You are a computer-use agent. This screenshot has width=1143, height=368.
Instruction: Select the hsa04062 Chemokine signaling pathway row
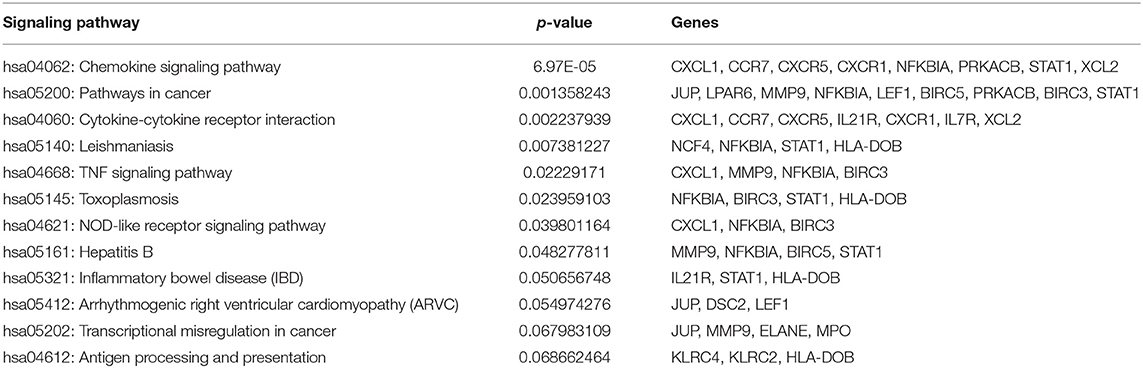tap(572, 68)
